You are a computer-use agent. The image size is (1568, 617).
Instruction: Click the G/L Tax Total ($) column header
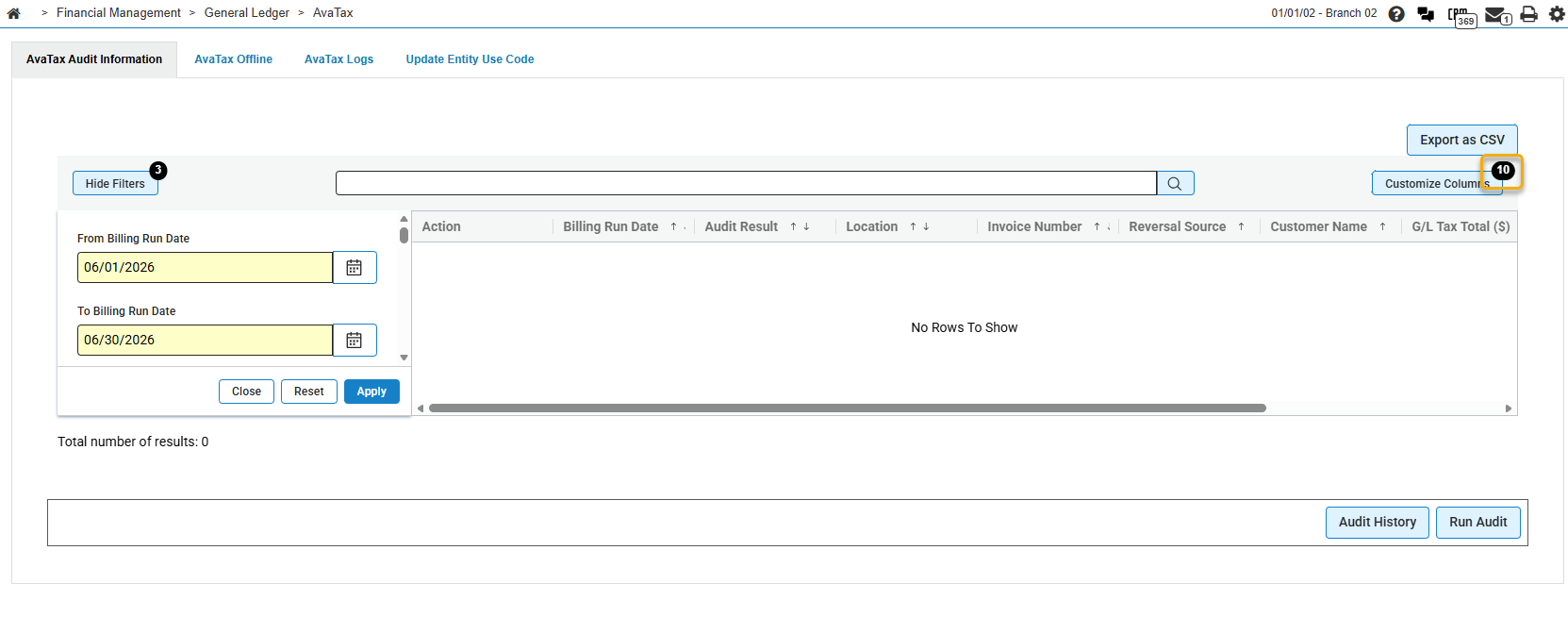click(1461, 226)
